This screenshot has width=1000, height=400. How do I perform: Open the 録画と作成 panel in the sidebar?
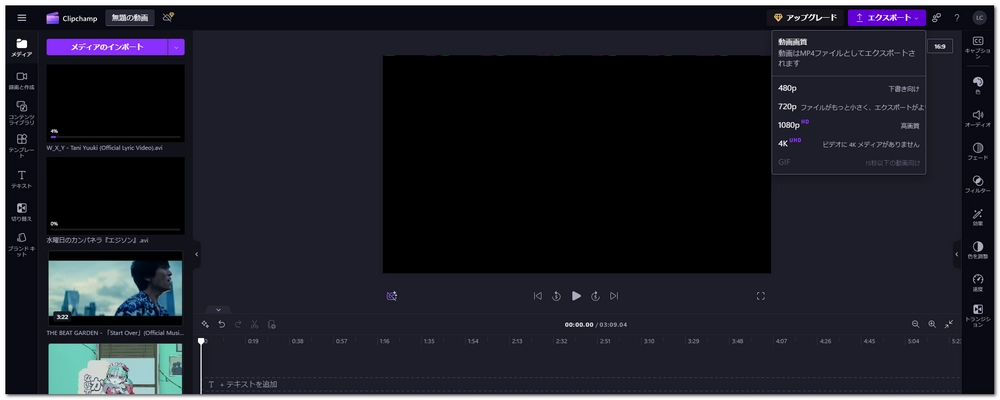click(x=22, y=80)
